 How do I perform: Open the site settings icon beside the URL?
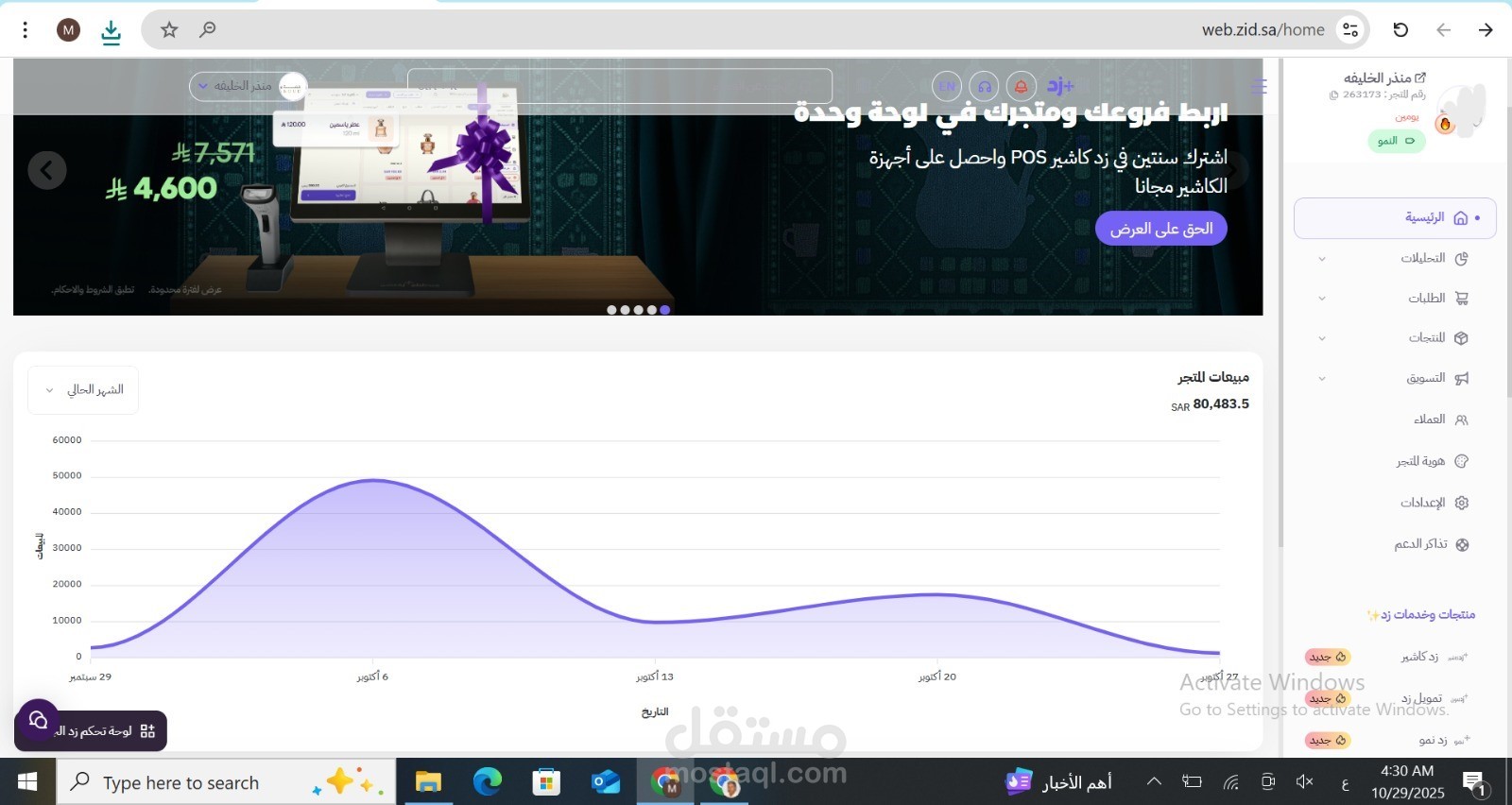point(1350,30)
